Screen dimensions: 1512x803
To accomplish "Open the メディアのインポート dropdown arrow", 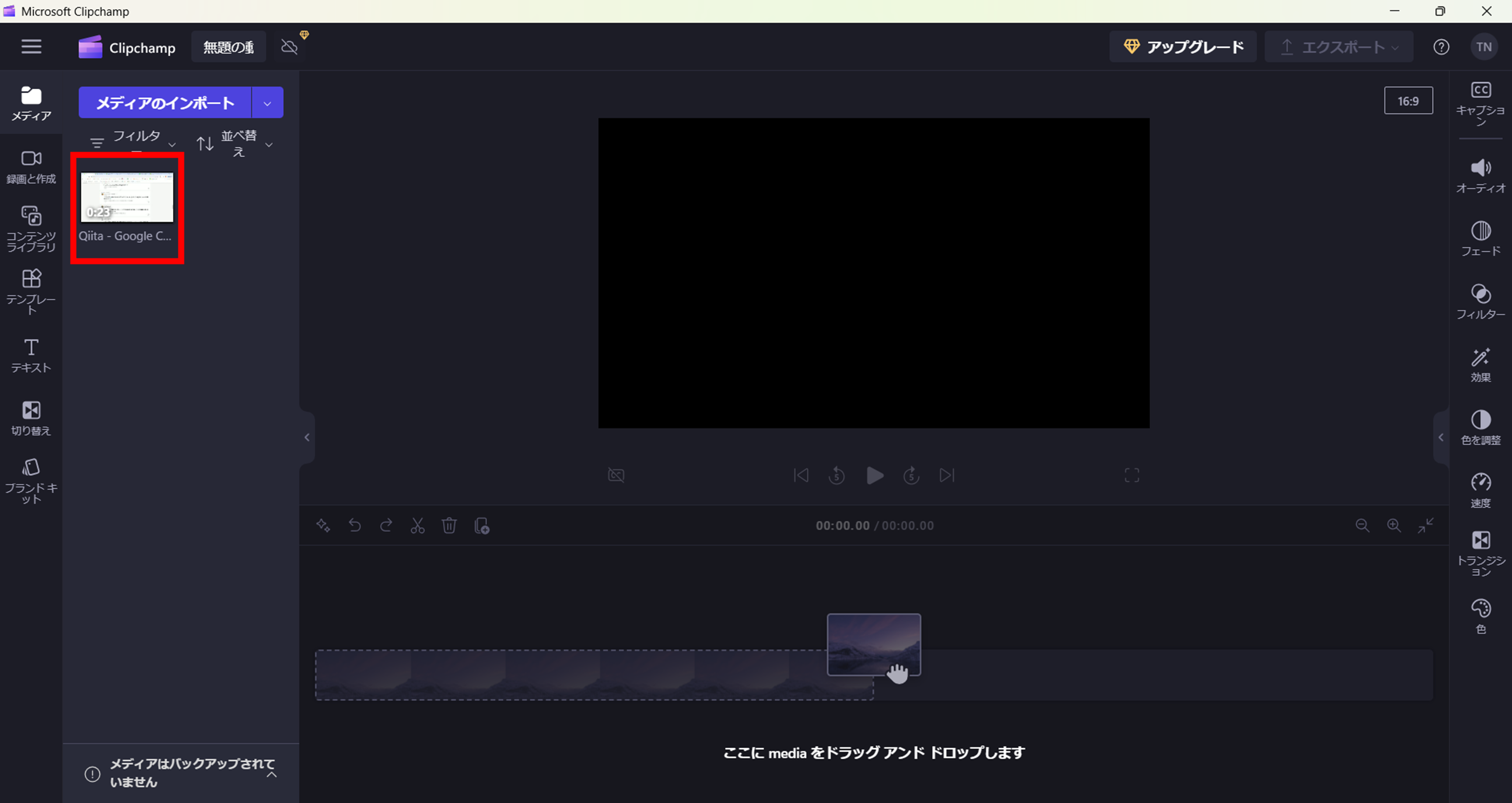I will tap(268, 102).
